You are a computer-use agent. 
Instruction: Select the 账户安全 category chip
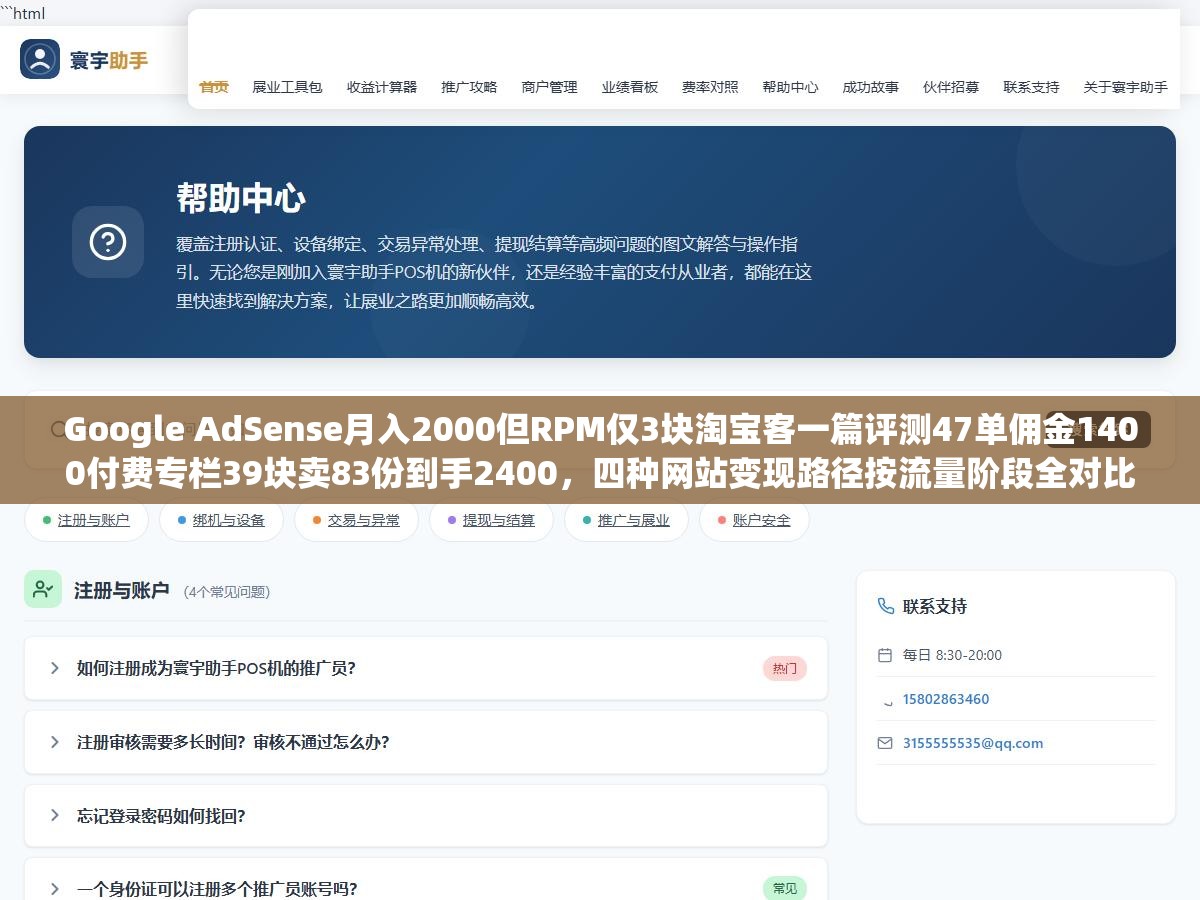click(x=754, y=520)
